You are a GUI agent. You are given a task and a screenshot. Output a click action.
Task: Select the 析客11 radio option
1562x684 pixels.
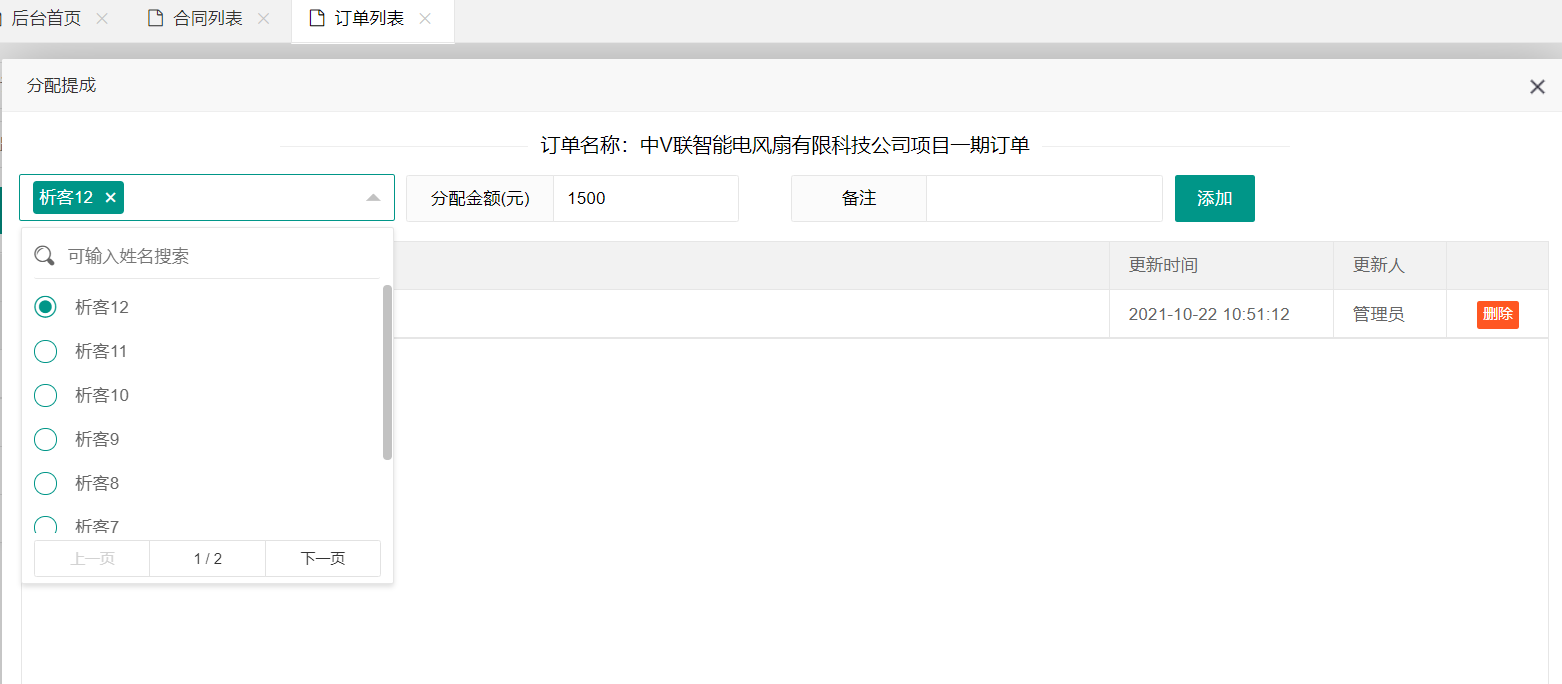[x=46, y=351]
